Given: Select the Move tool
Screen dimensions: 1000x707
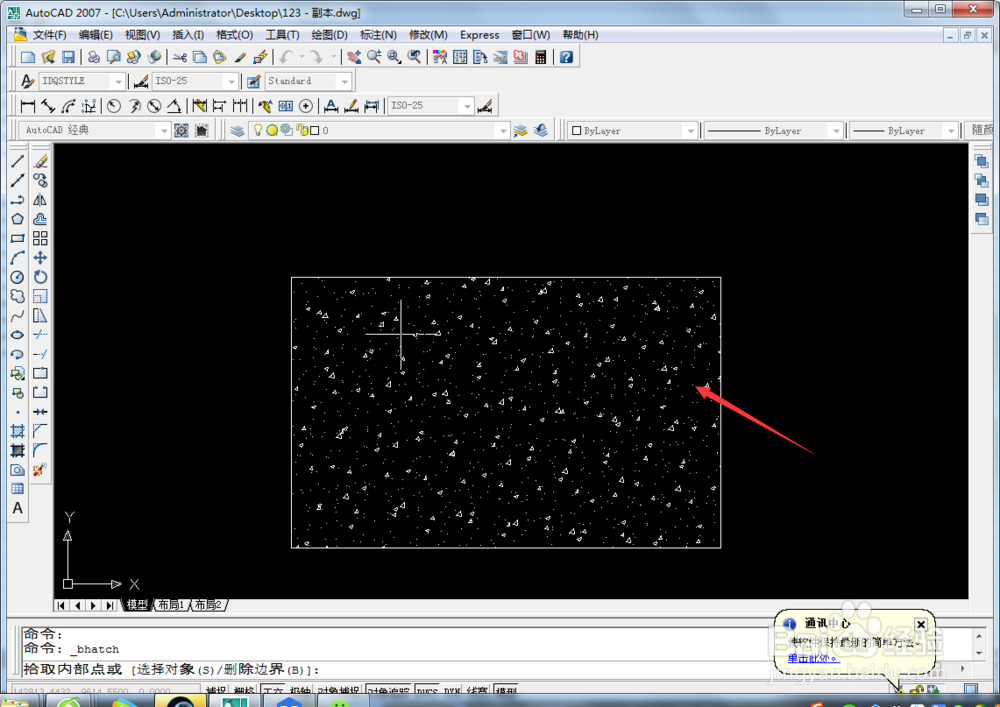Looking at the screenshot, I should (x=40, y=258).
